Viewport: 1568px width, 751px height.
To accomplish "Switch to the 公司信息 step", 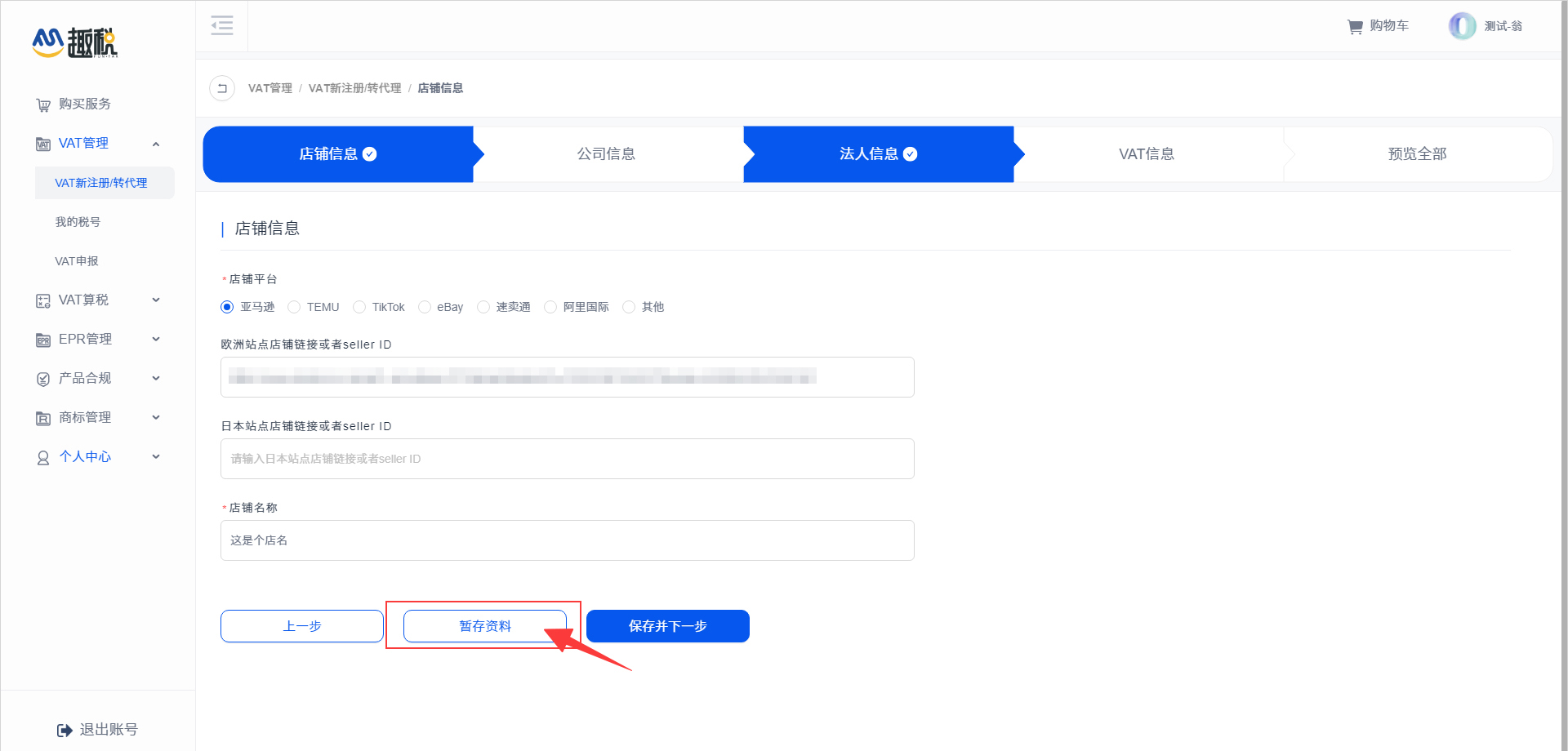I will (x=606, y=153).
